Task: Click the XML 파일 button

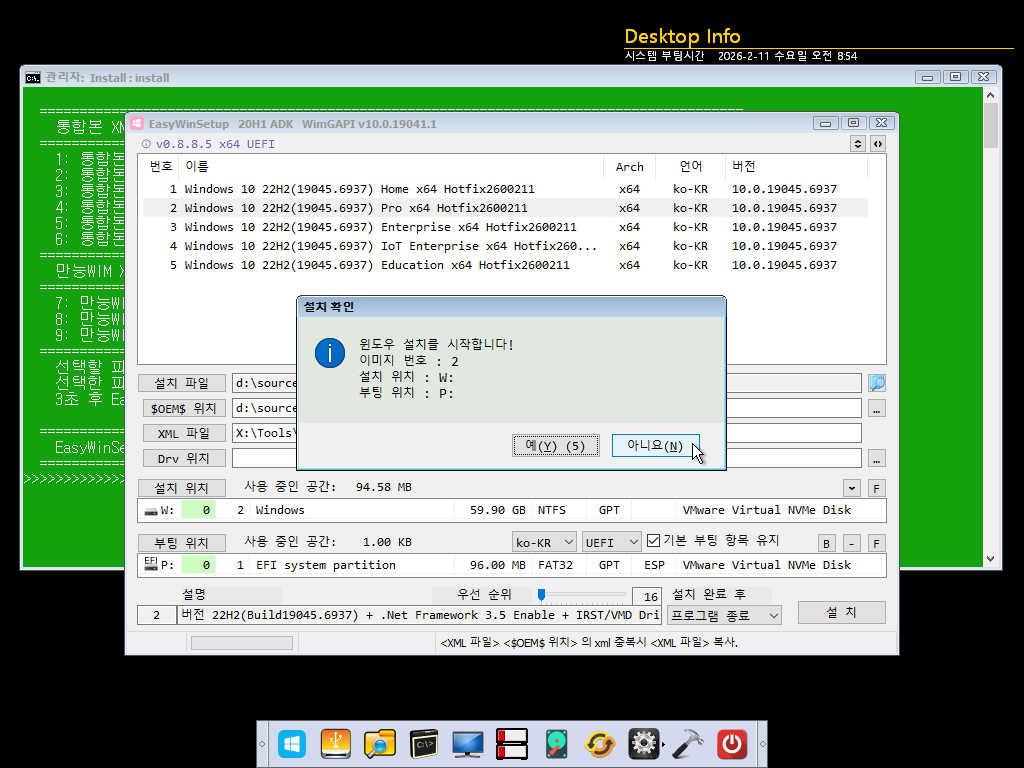Action: pos(184,433)
